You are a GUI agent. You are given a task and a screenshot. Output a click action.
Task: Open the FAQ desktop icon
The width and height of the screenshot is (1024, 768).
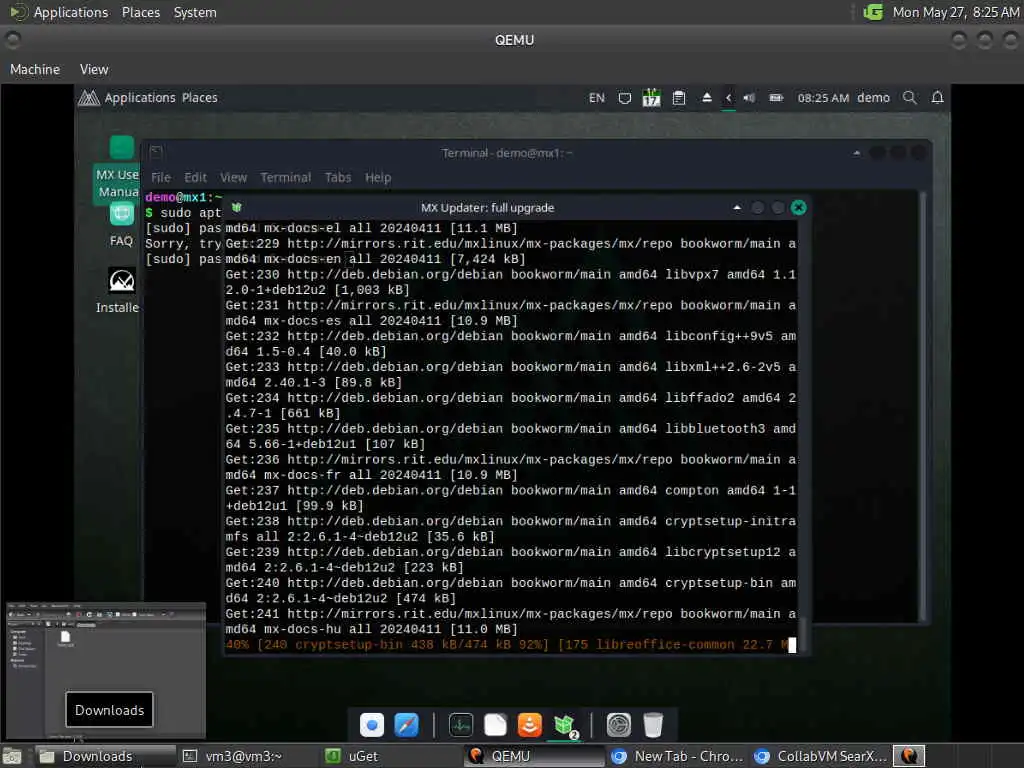click(x=121, y=225)
